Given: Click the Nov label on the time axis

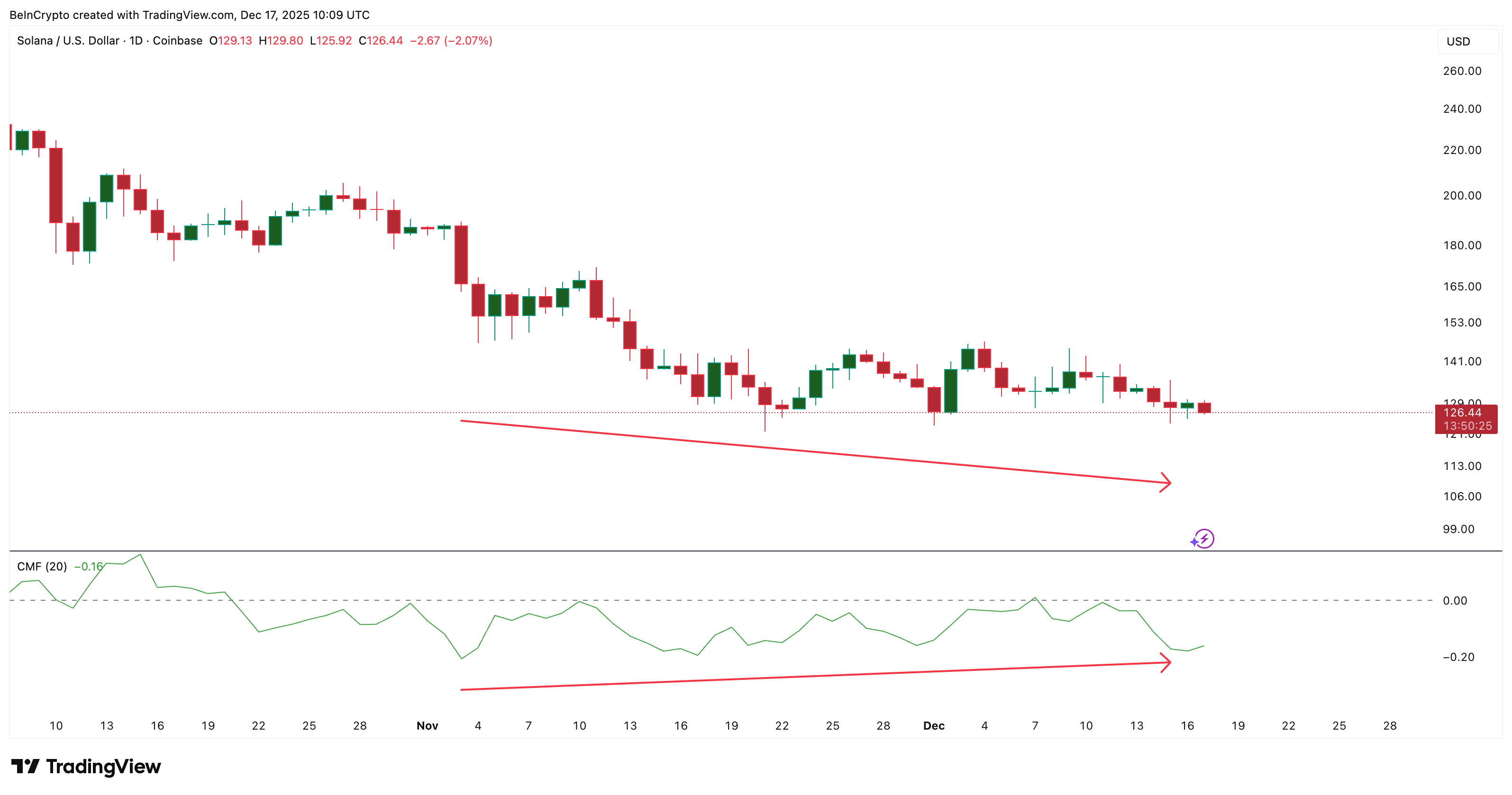Looking at the screenshot, I should coord(428,726).
